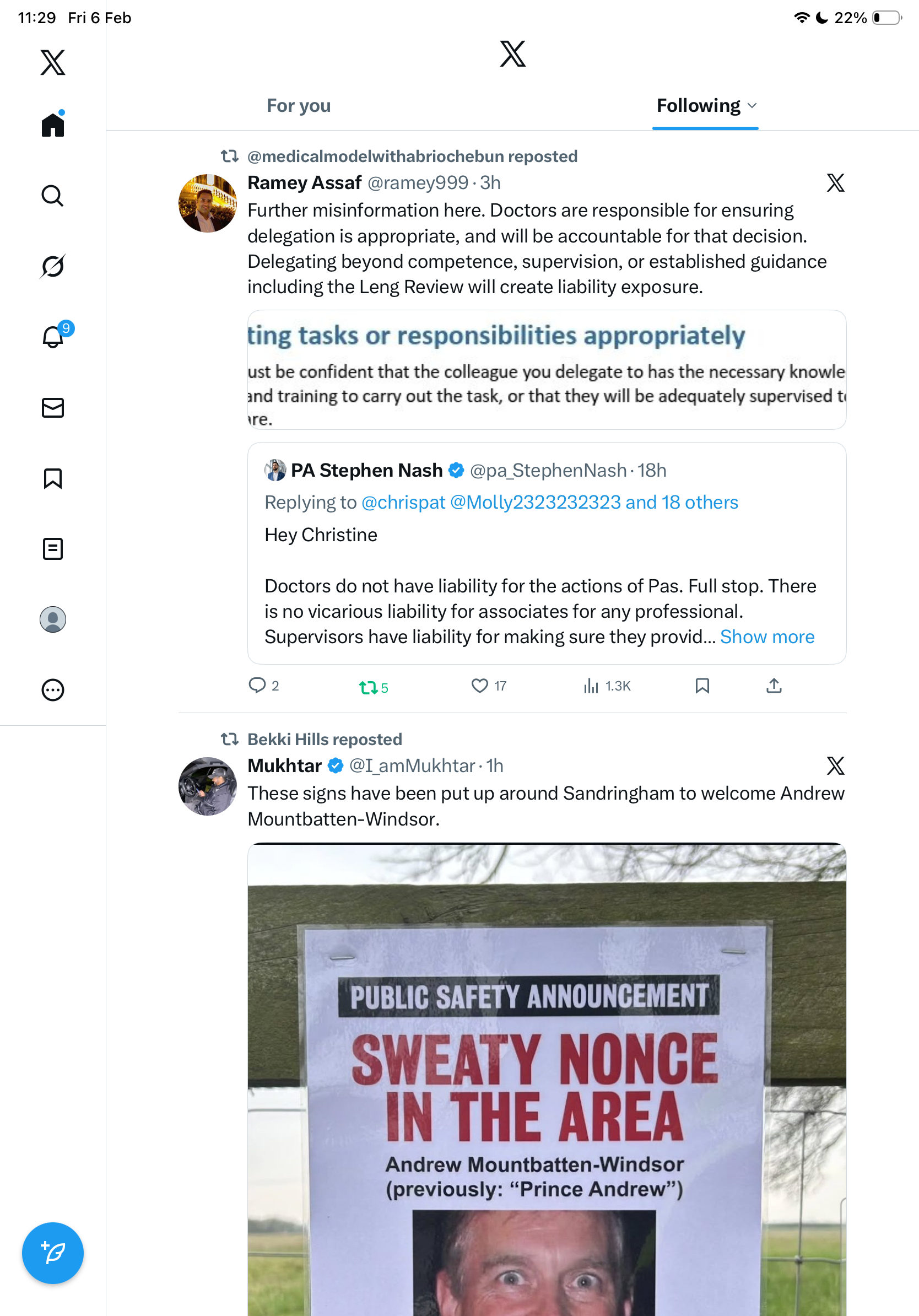Image resolution: width=919 pixels, height=1316 pixels.
Task: Open Notifications bell with 9 badge
Action: [53, 337]
